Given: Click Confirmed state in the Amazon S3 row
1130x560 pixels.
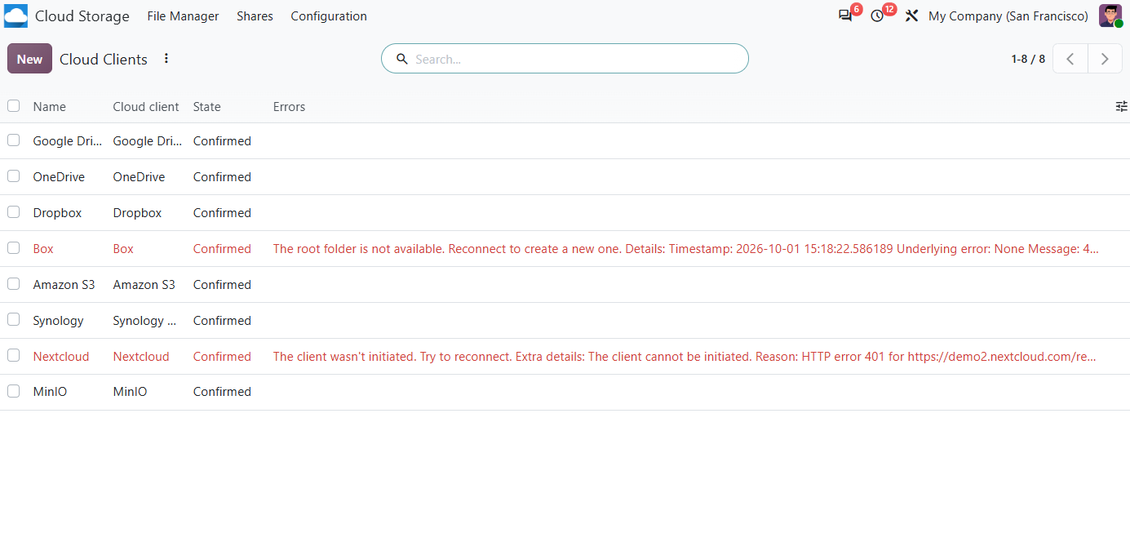Looking at the screenshot, I should point(222,285).
